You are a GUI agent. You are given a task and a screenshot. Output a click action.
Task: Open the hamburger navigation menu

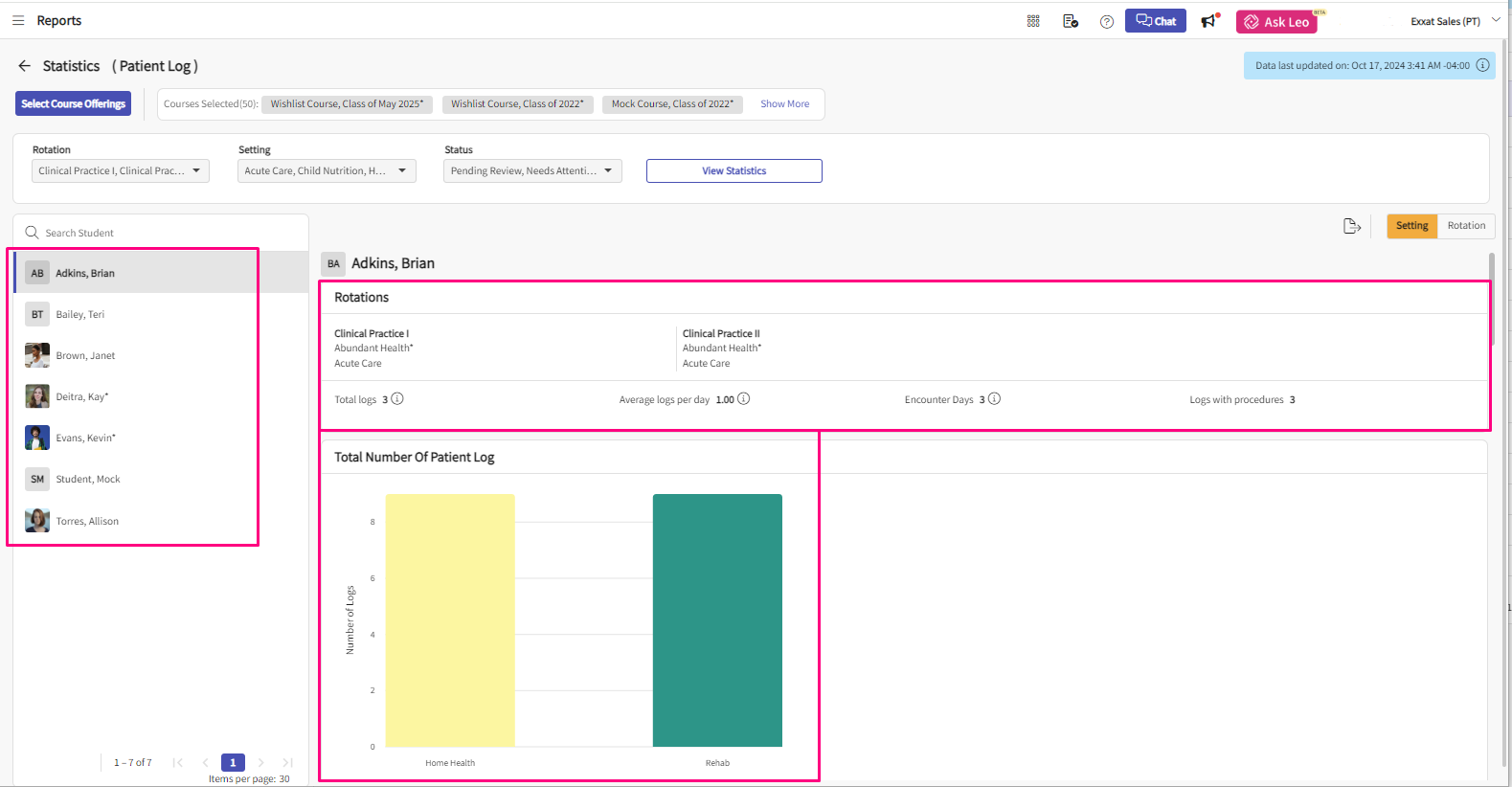pyautogui.click(x=18, y=20)
